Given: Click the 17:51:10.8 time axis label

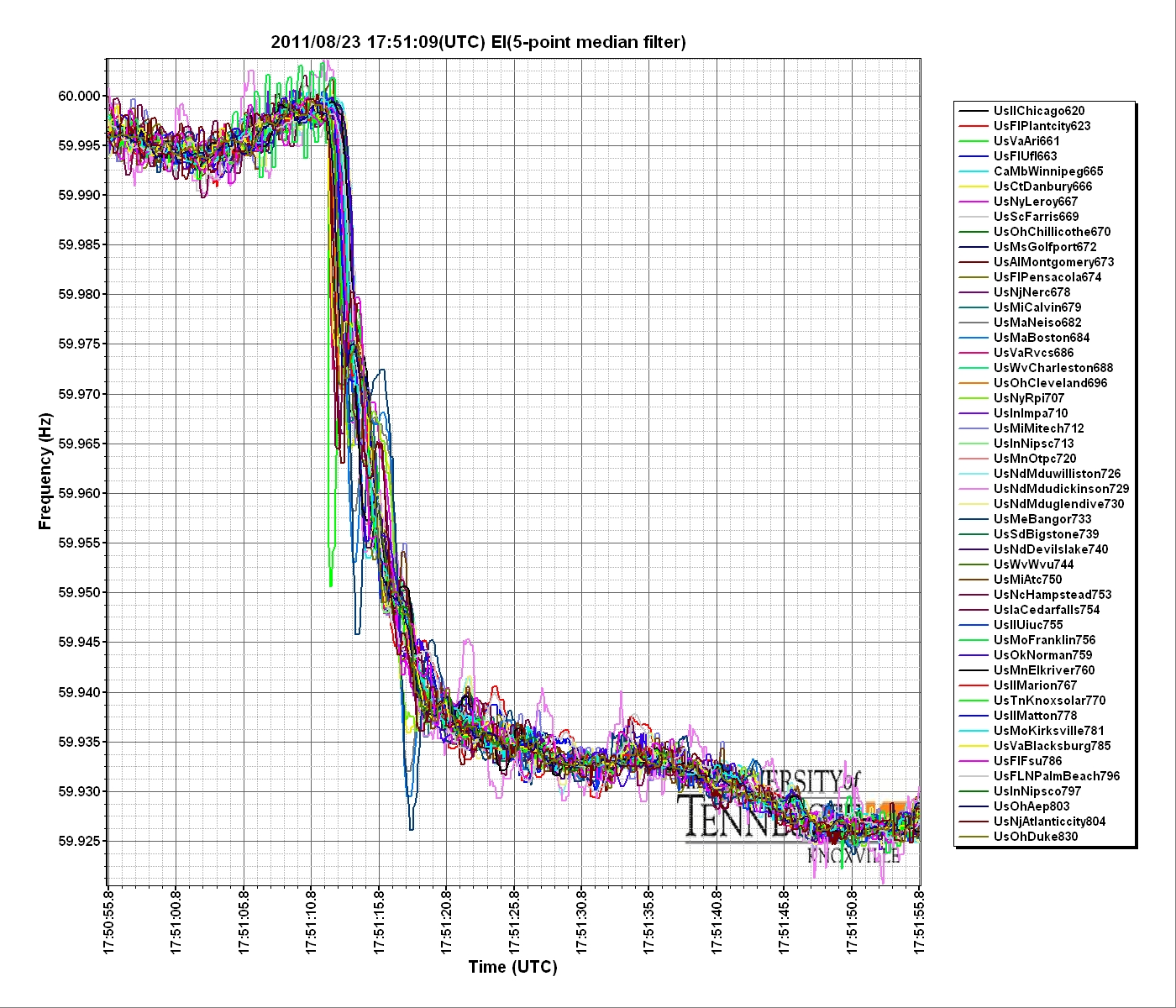Looking at the screenshot, I should [x=311, y=921].
